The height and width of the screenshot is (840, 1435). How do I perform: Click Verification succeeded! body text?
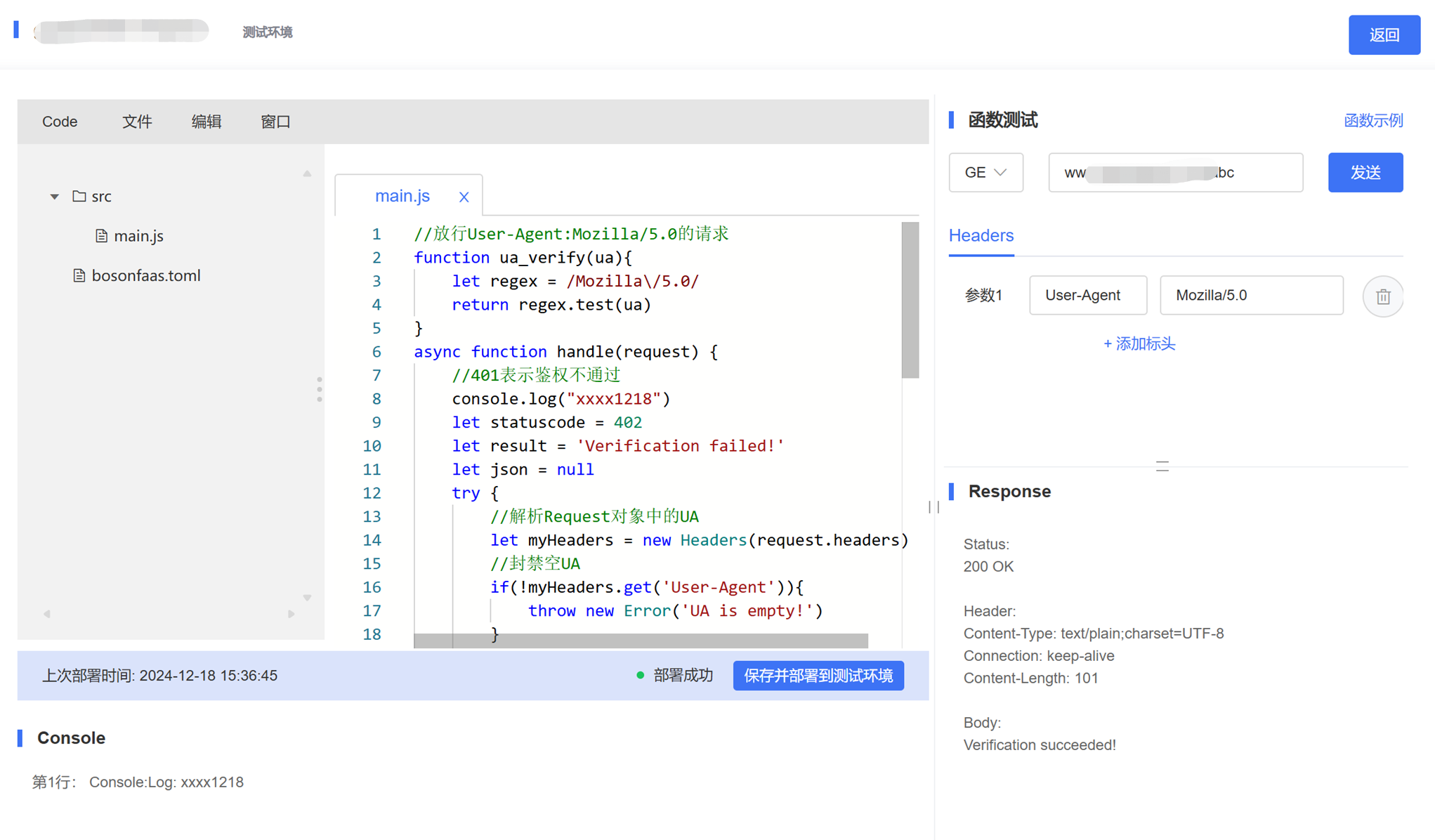click(1040, 745)
